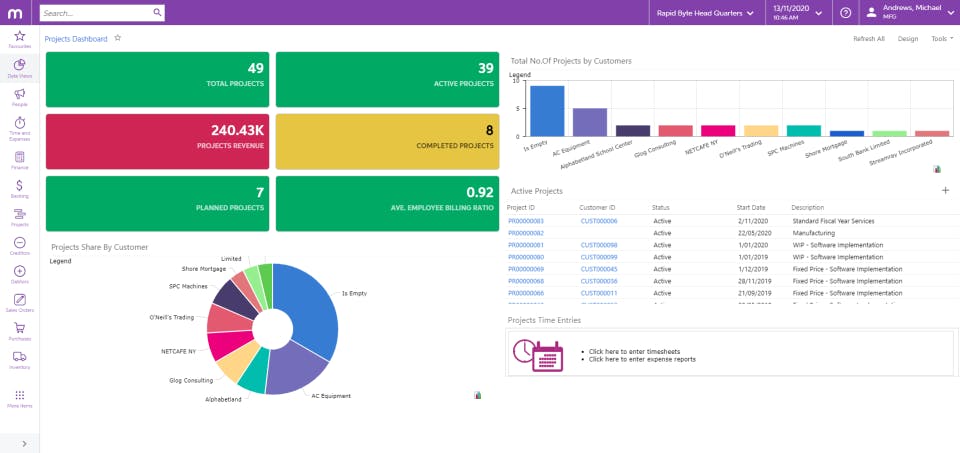Image resolution: width=960 pixels, height=453 pixels.
Task: Toggle favourite star next to Projects Dashboard
Action: pos(118,38)
